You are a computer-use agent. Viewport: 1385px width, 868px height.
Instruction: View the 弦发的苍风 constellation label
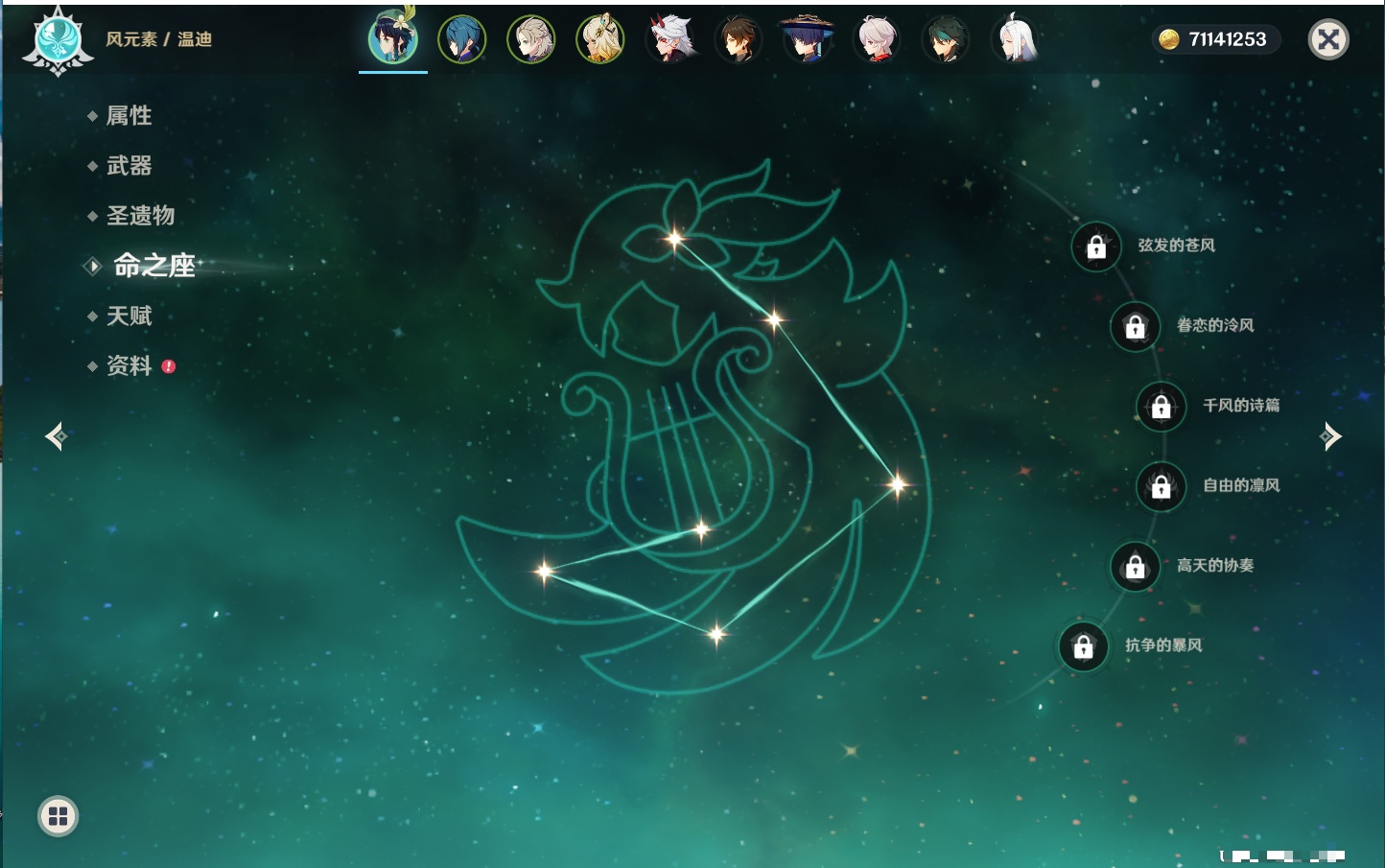(1176, 246)
